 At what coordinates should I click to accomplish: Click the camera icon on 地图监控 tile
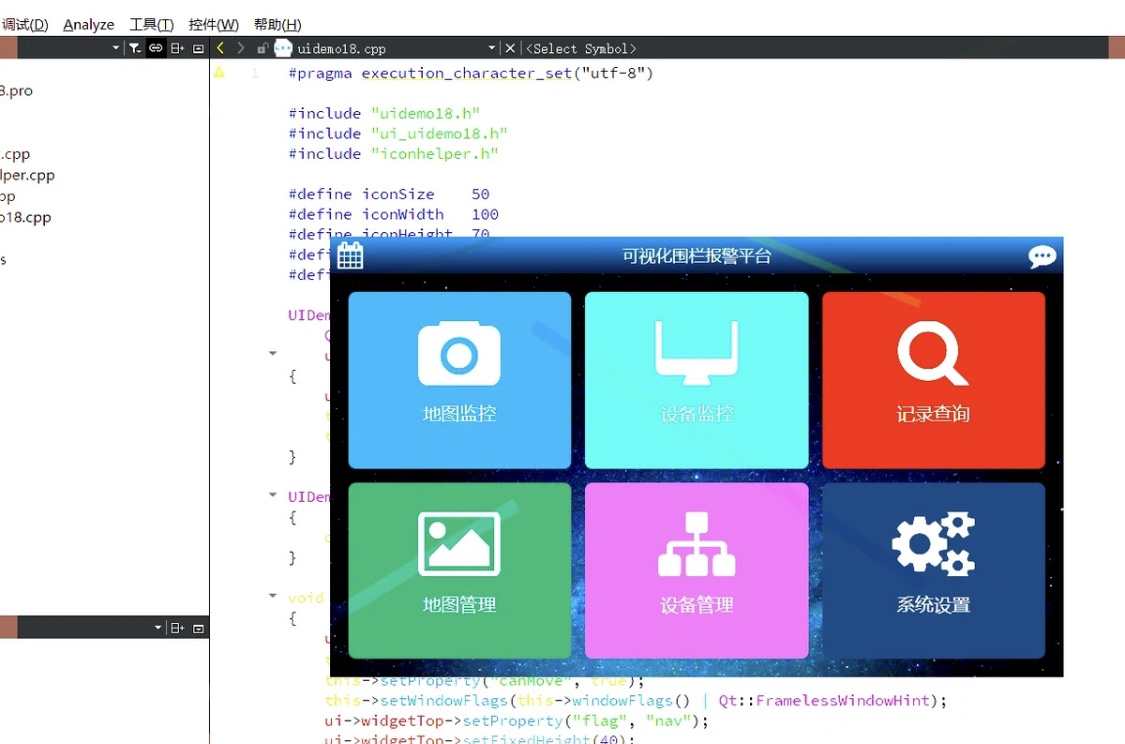[459, 351]
